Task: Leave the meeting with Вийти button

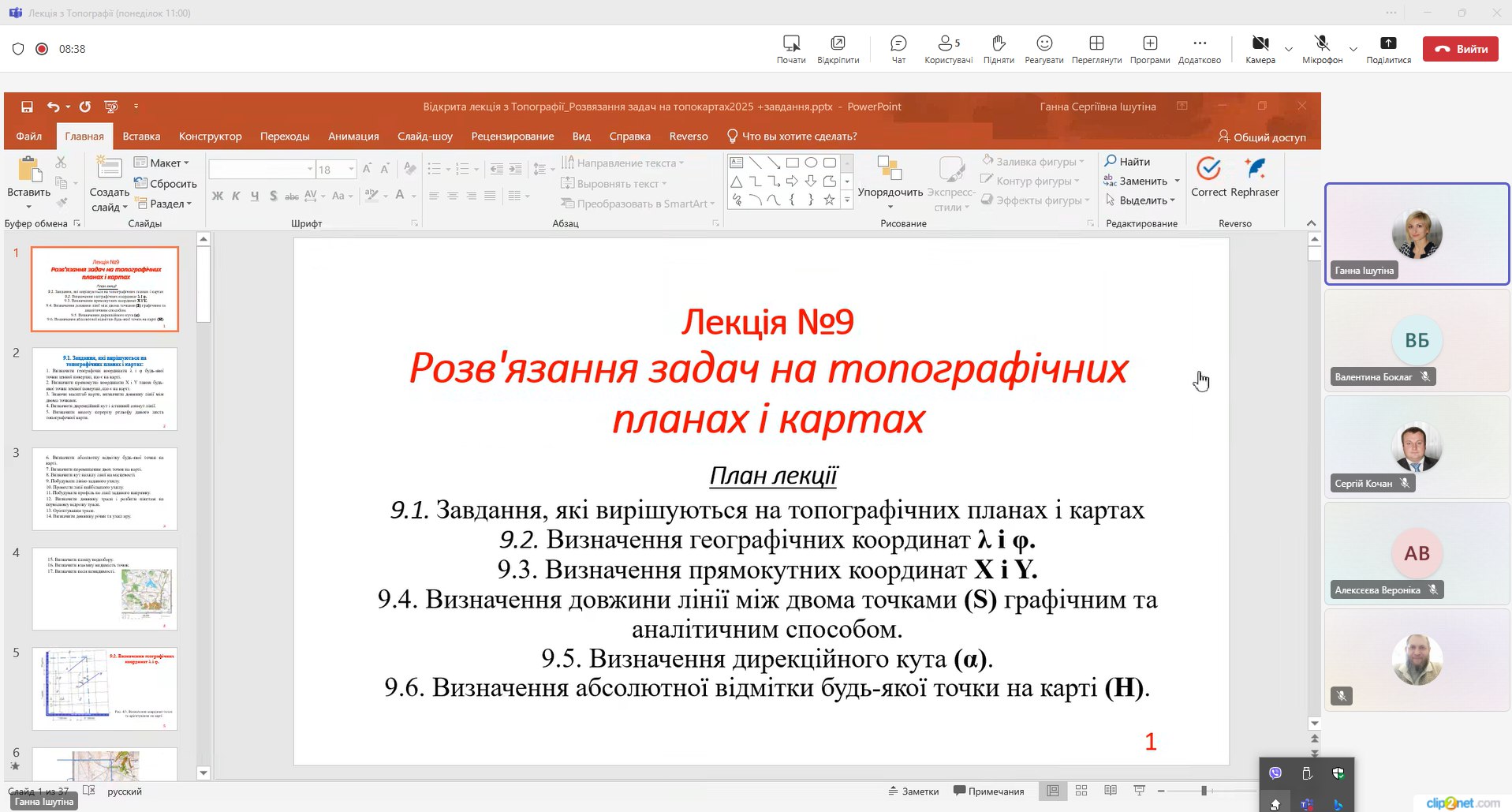Action: point(1460,49)
